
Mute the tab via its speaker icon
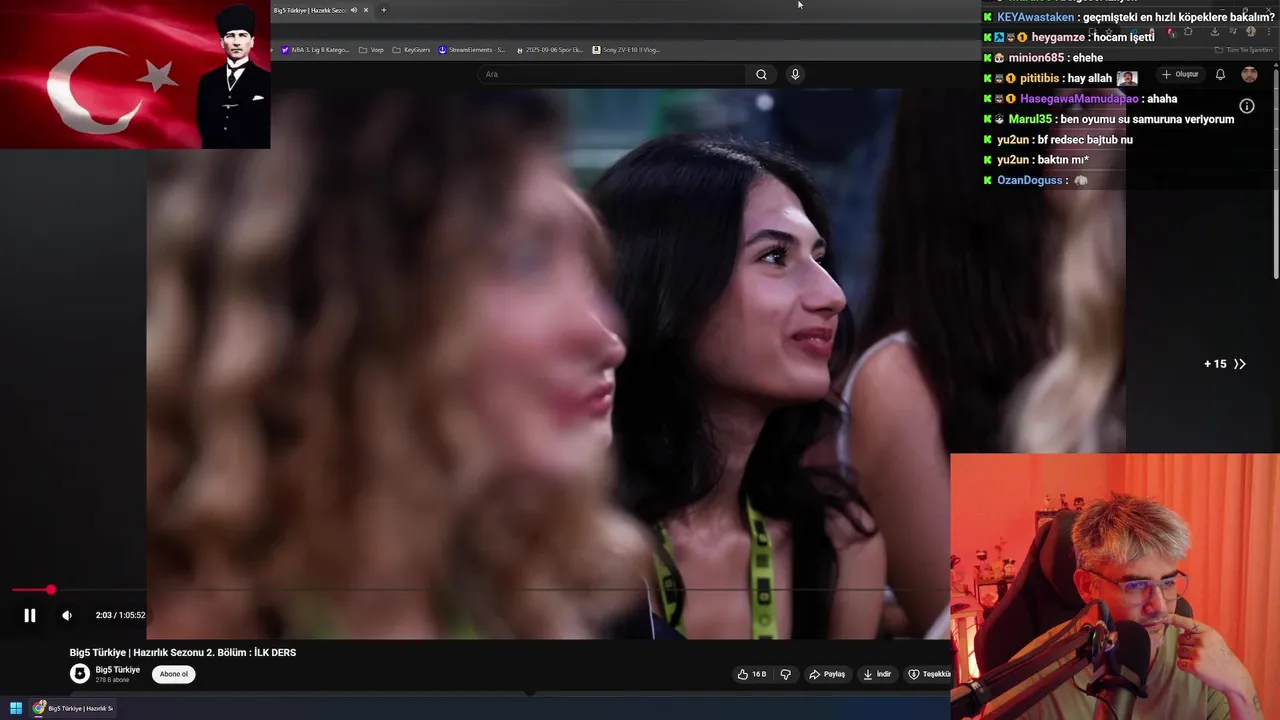pos(353,10)
